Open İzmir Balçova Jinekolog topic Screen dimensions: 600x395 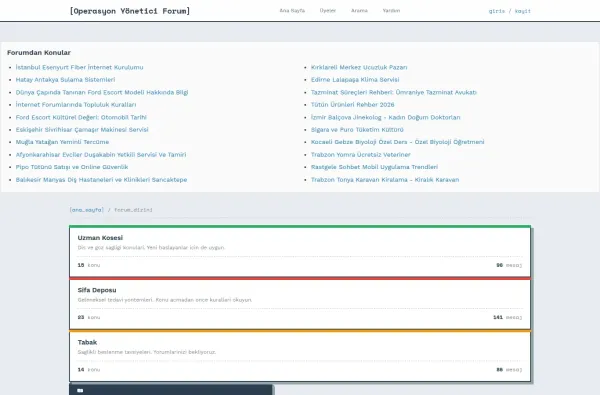385,117
